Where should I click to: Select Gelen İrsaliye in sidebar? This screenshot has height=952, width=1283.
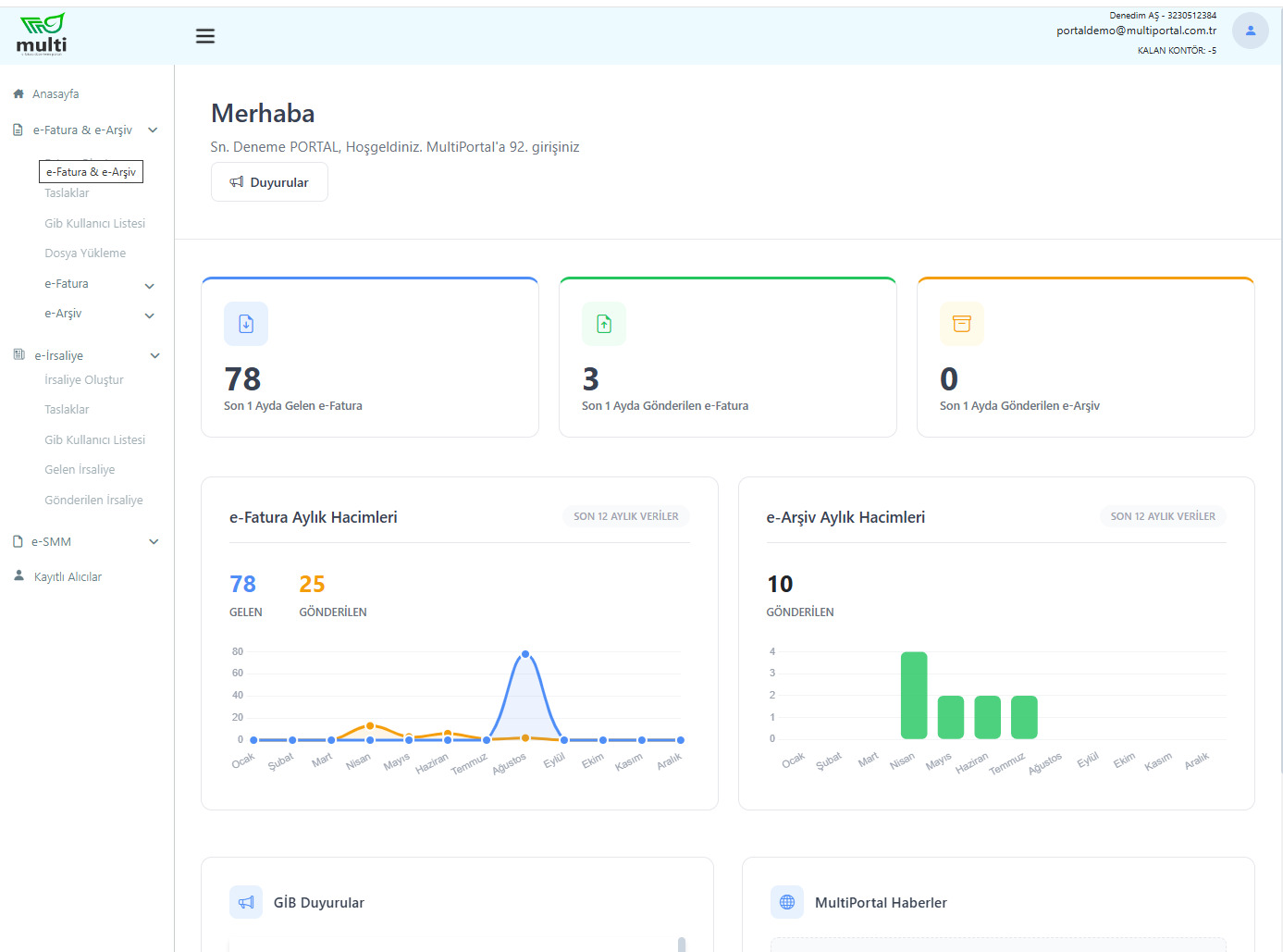click(80, 470)
